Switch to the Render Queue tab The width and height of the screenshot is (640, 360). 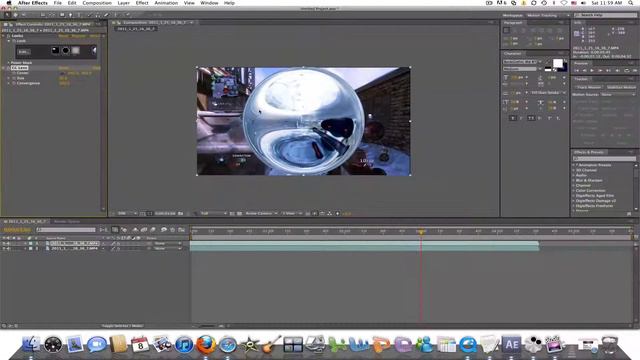coord(67,222)
